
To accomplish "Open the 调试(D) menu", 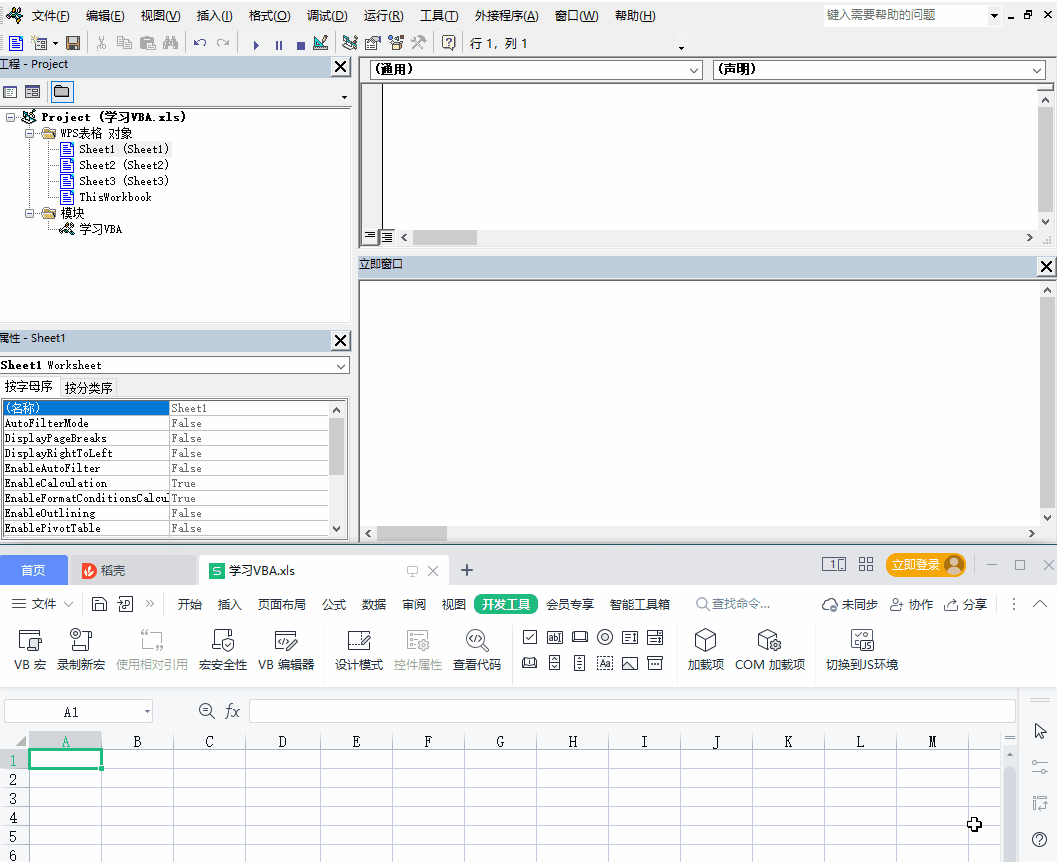I will 327,16.
